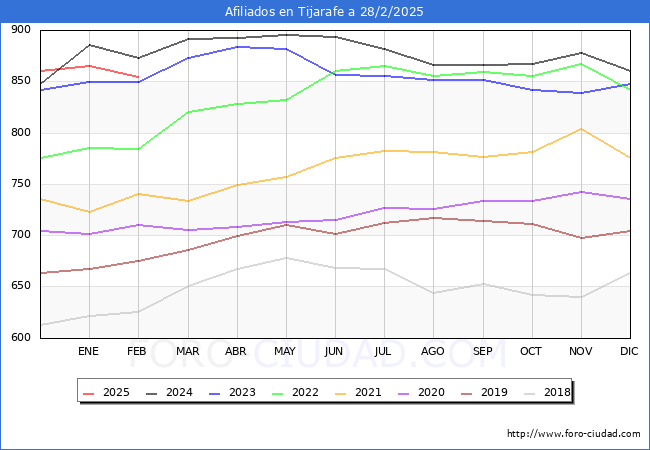Click the 2021 legend label
This screenshot has width=650, height=450.
(368, 392)
